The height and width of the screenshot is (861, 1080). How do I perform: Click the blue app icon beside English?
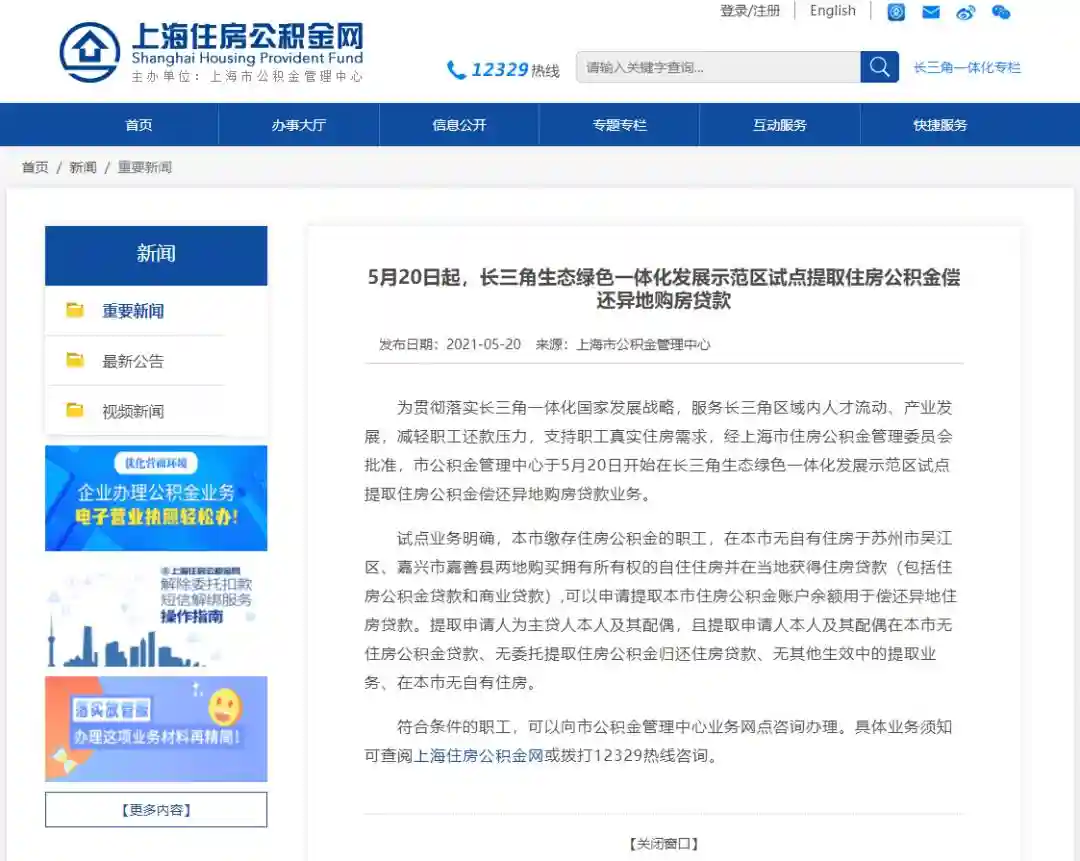point(897,12)
